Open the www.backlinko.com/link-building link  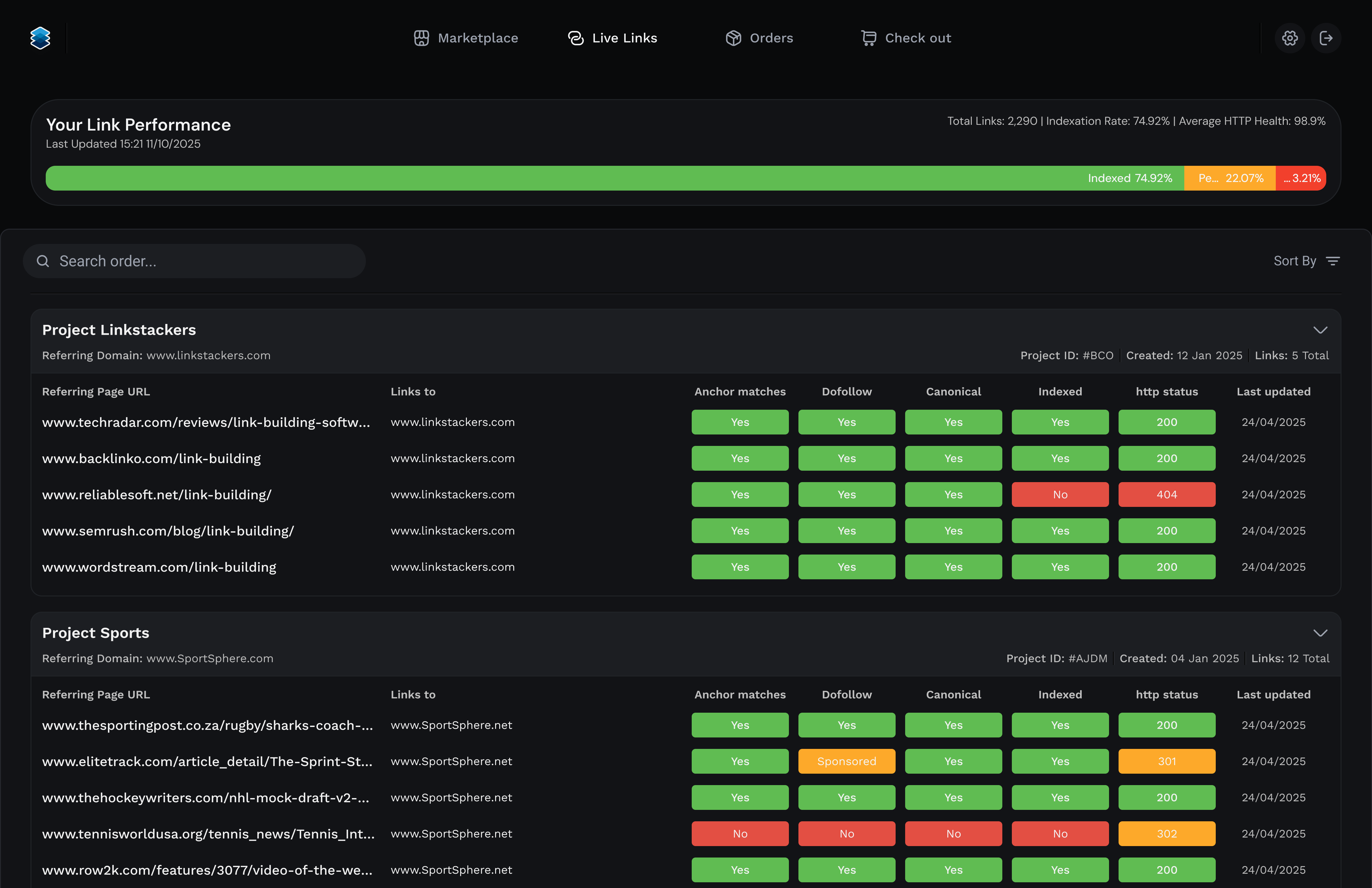(151, 458)
